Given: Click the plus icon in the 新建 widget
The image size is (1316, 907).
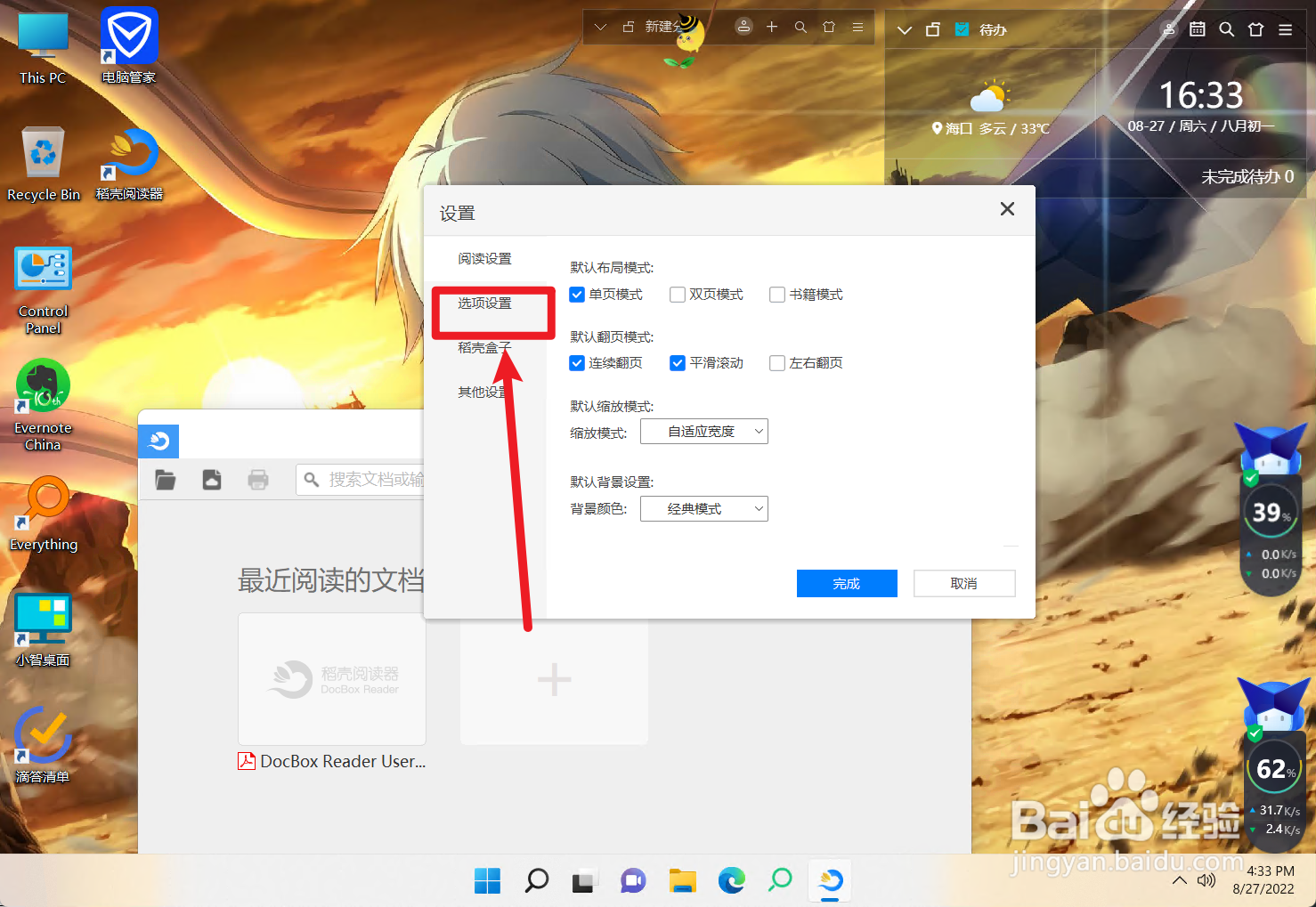Looking at the screenshot, I should pos(772,28).
